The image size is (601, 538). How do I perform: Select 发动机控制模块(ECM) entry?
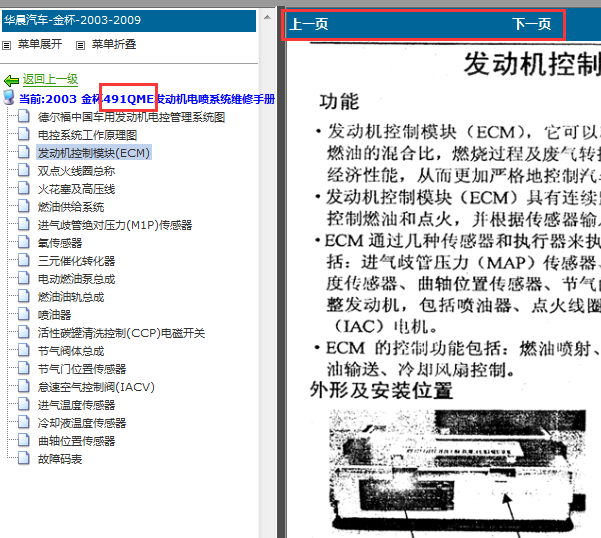coord(94,153)
